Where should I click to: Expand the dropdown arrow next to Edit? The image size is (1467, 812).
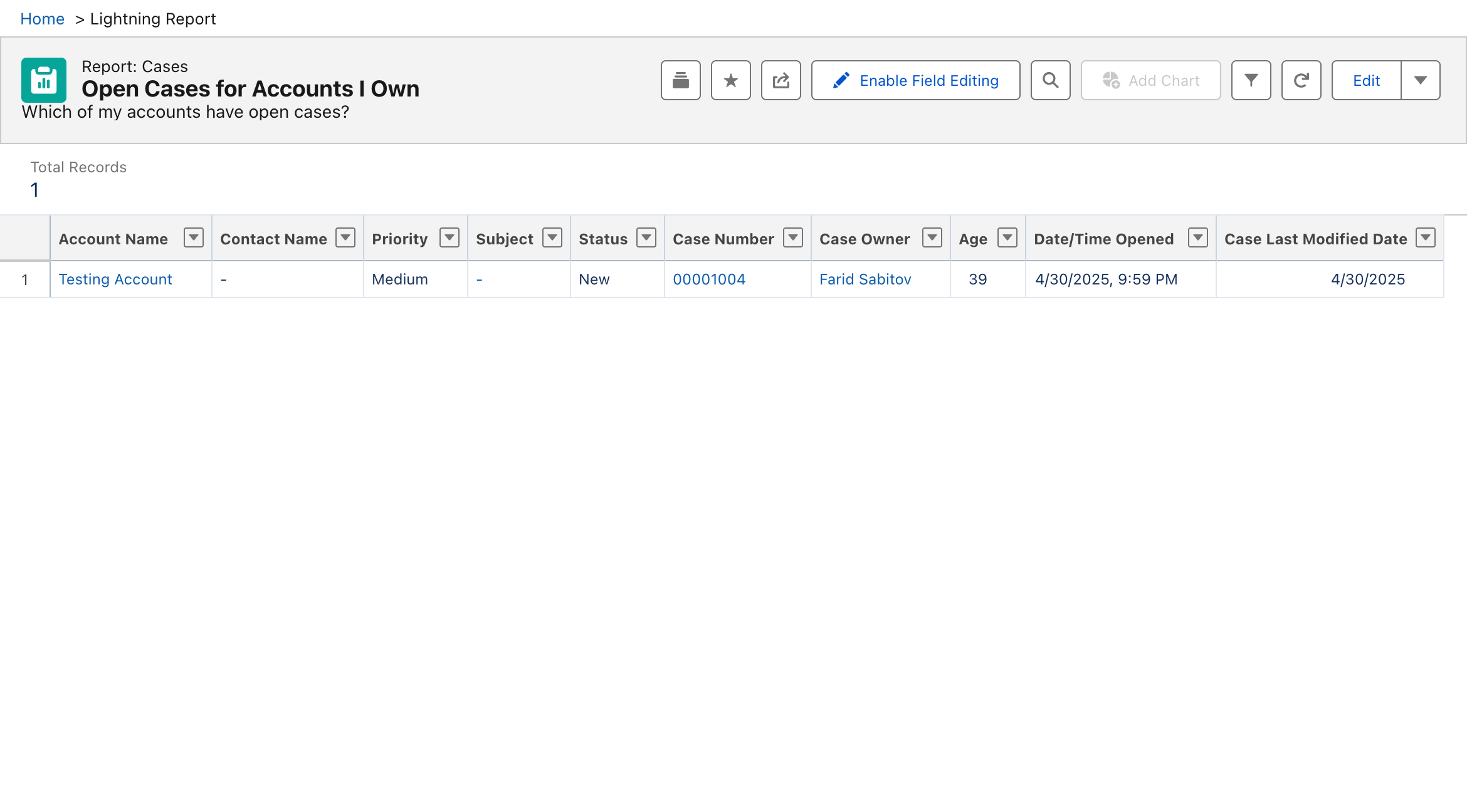pyautogui.click(x=1421, y=80)
